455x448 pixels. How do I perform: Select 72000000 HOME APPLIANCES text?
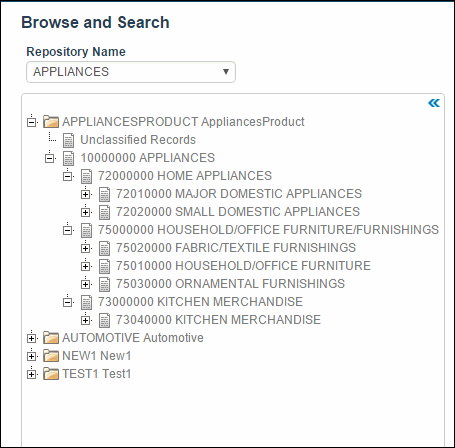[185, 176]
